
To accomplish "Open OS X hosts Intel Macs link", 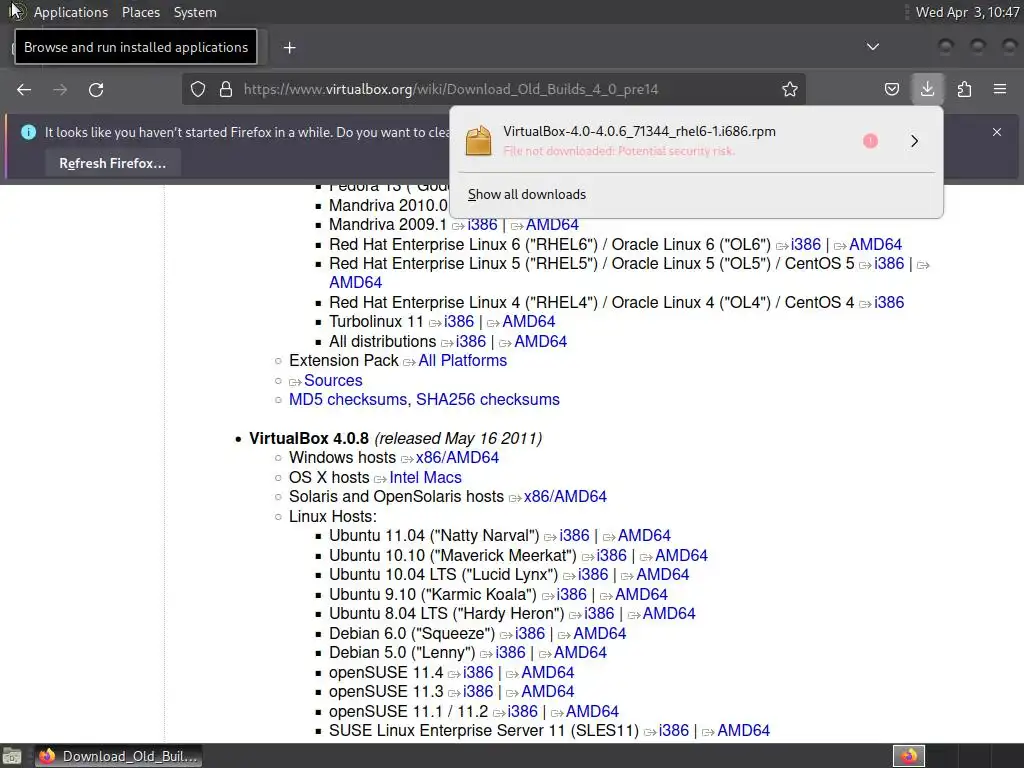I will pyautogui.click(x=425, y=477).
